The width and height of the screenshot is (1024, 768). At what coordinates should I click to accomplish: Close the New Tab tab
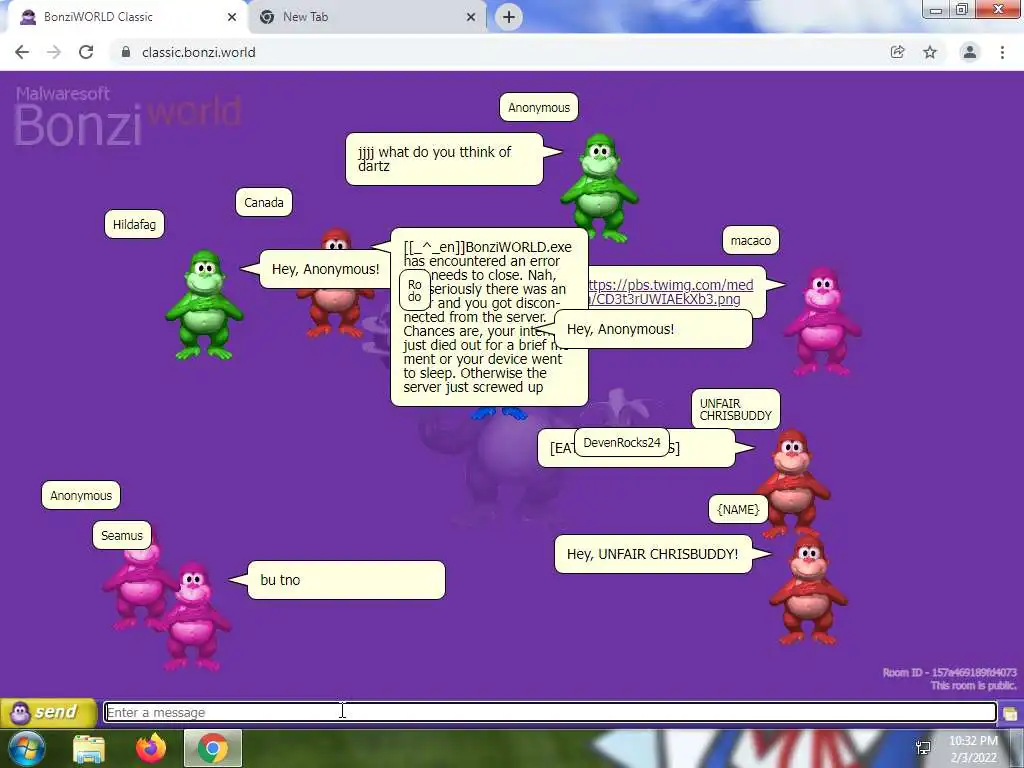point(471,17)
